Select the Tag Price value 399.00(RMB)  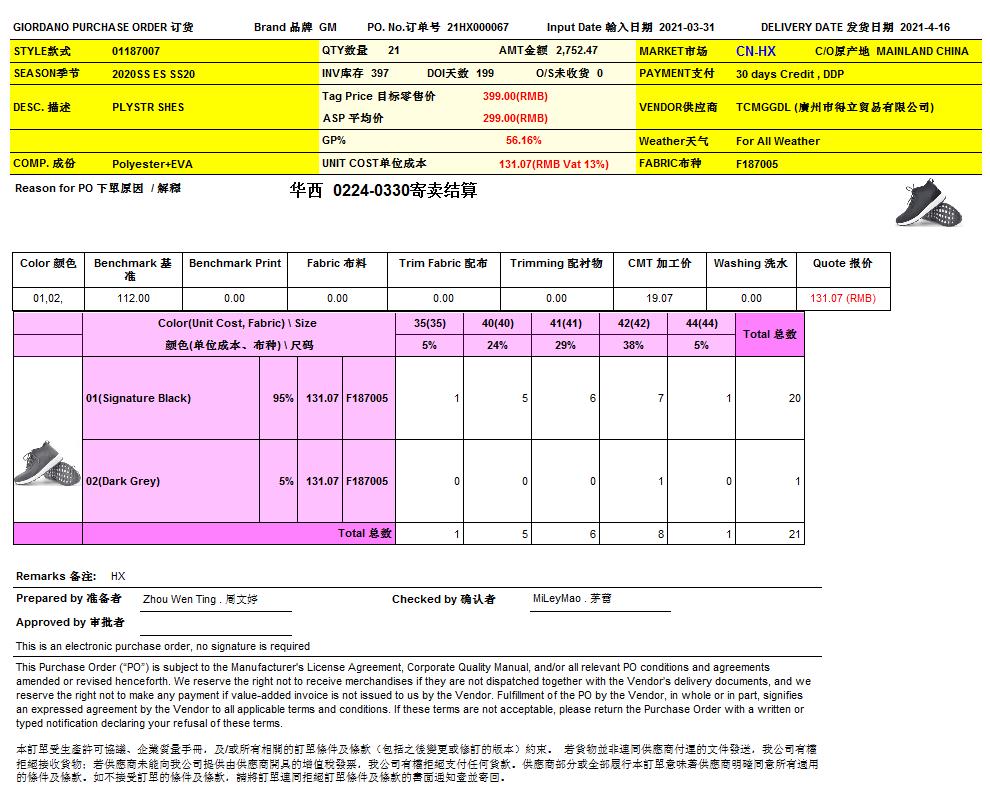tap(515, 97)
